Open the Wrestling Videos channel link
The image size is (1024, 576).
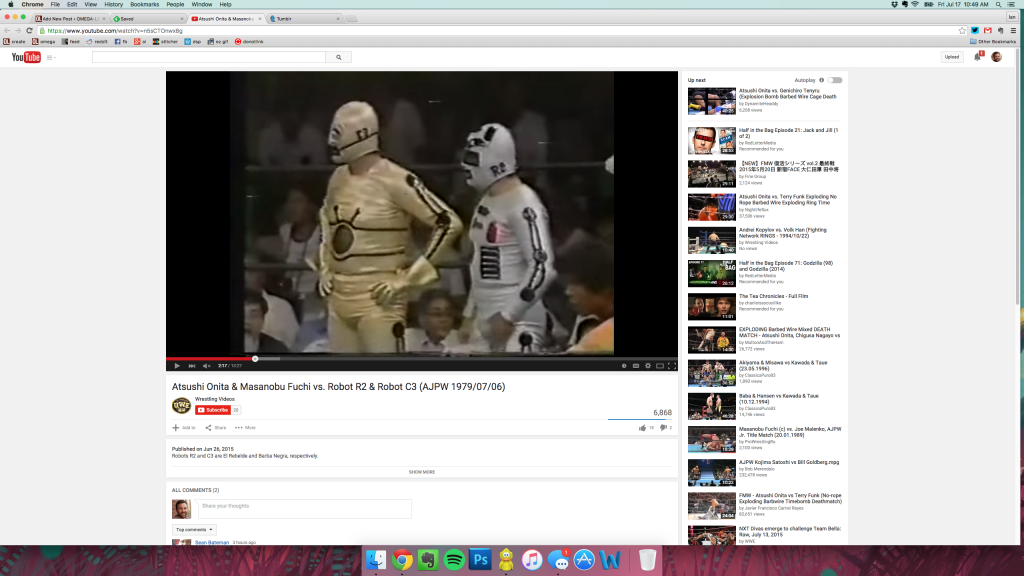(214, 399)
